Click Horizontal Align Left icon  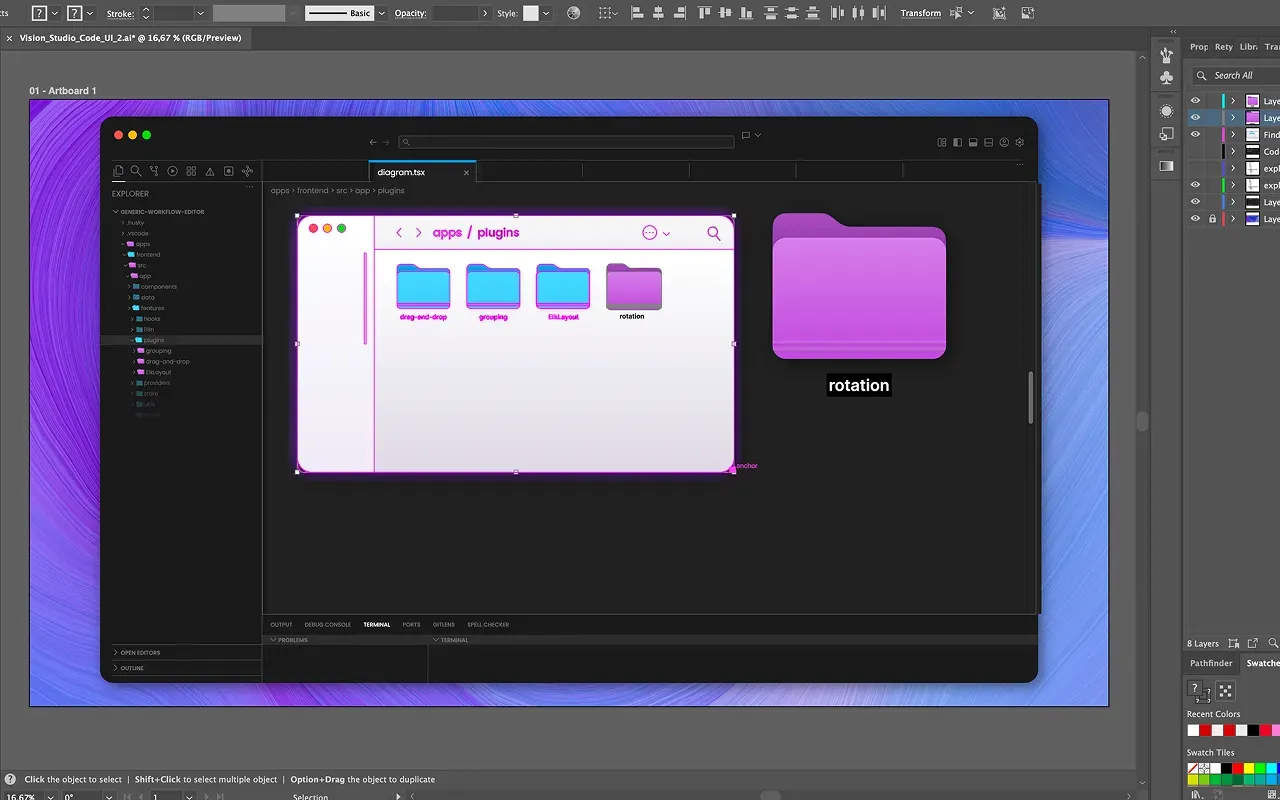[x=639, y=13]
